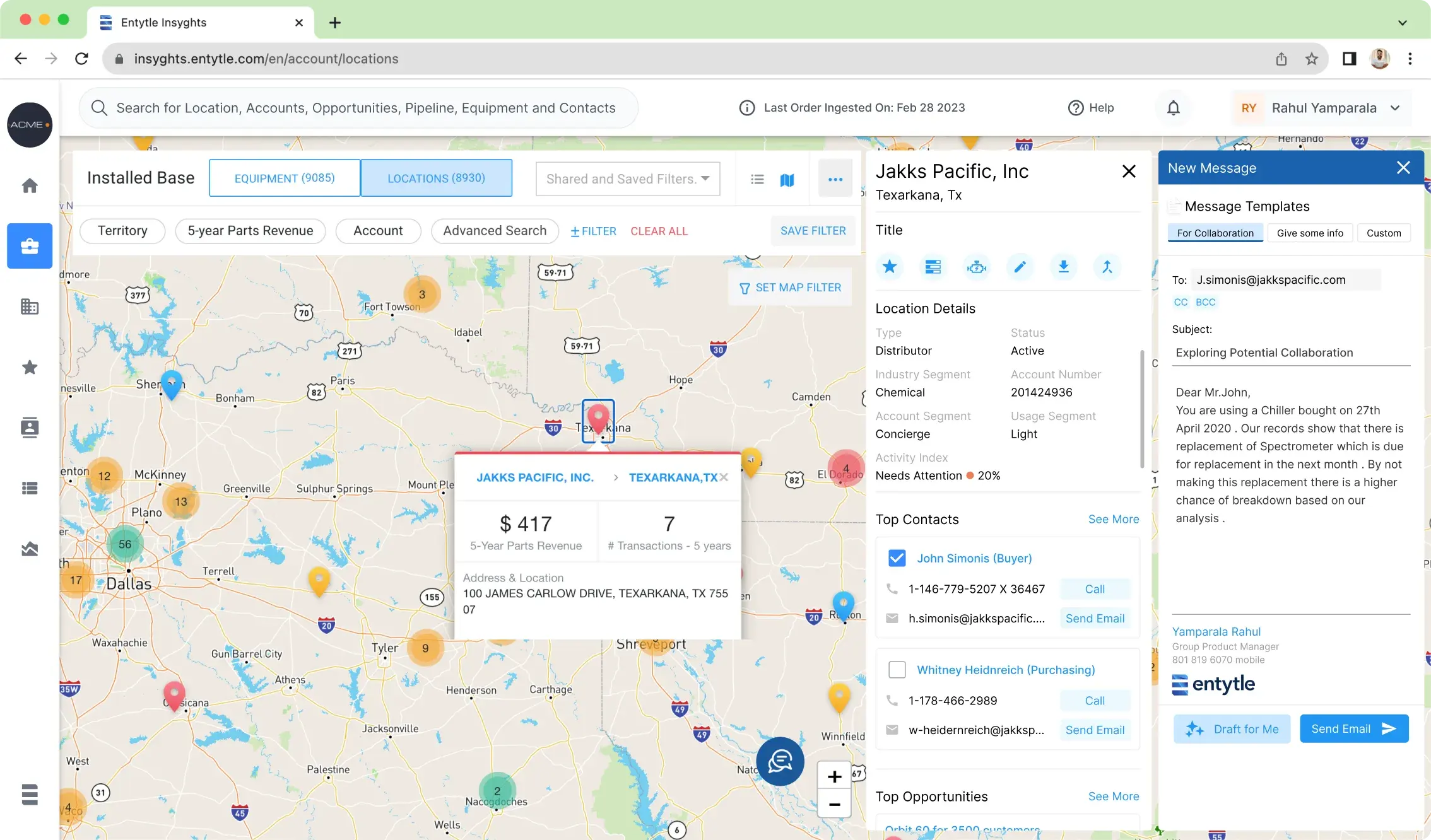The height and width of the screenshot is (840, 1431).
Task: Zoom in on the map
Action: tap(834, 776)
